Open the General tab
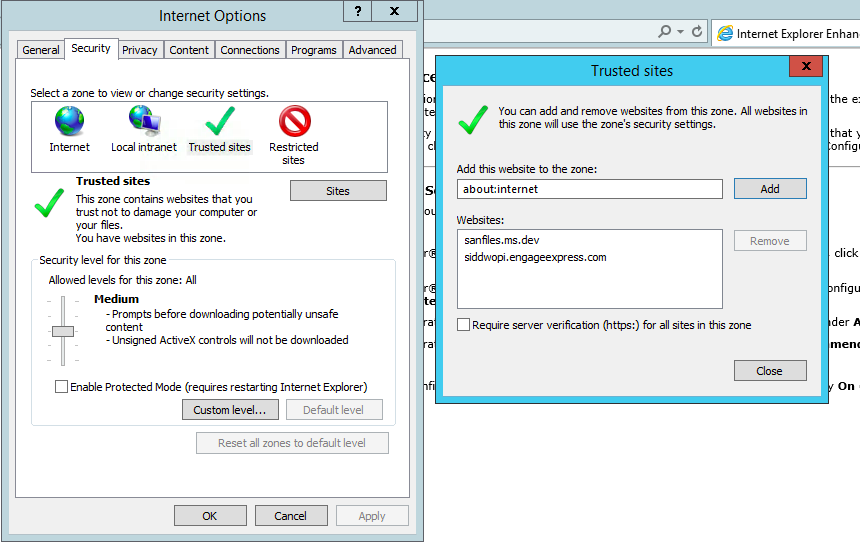The height and width of the screenshot is (546, 860). pos(41,50)
